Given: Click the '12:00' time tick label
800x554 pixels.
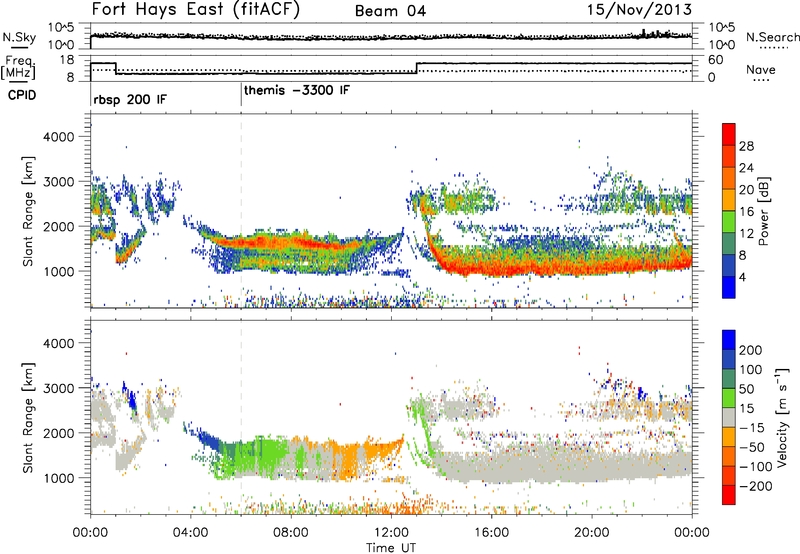Looking at the screenshot, I should 391,533.
